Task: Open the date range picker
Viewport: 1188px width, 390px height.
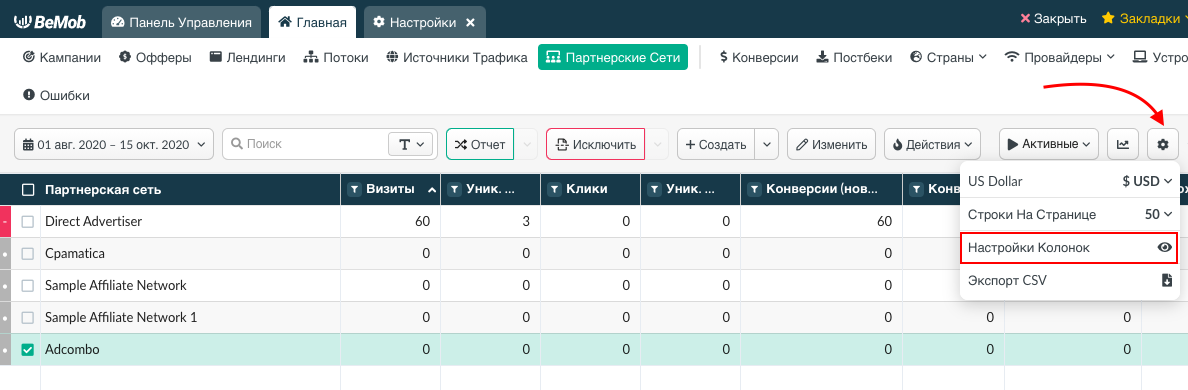Action: click(x=114, y=144)
